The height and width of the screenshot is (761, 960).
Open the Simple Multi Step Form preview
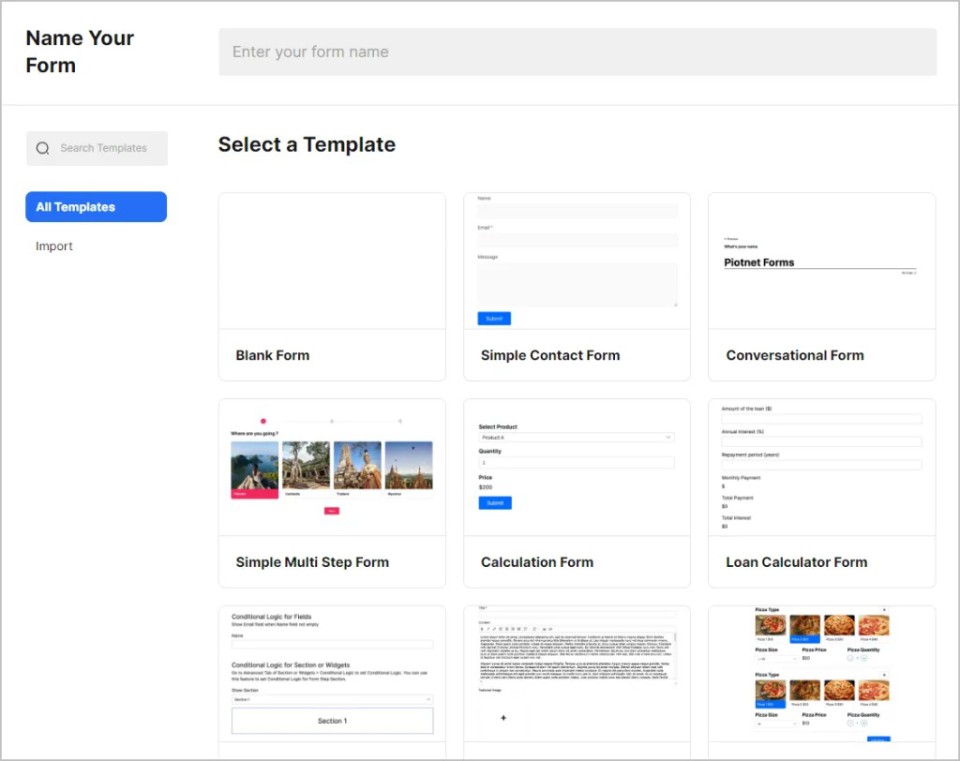pyautogui.click(x=332, y=467)
